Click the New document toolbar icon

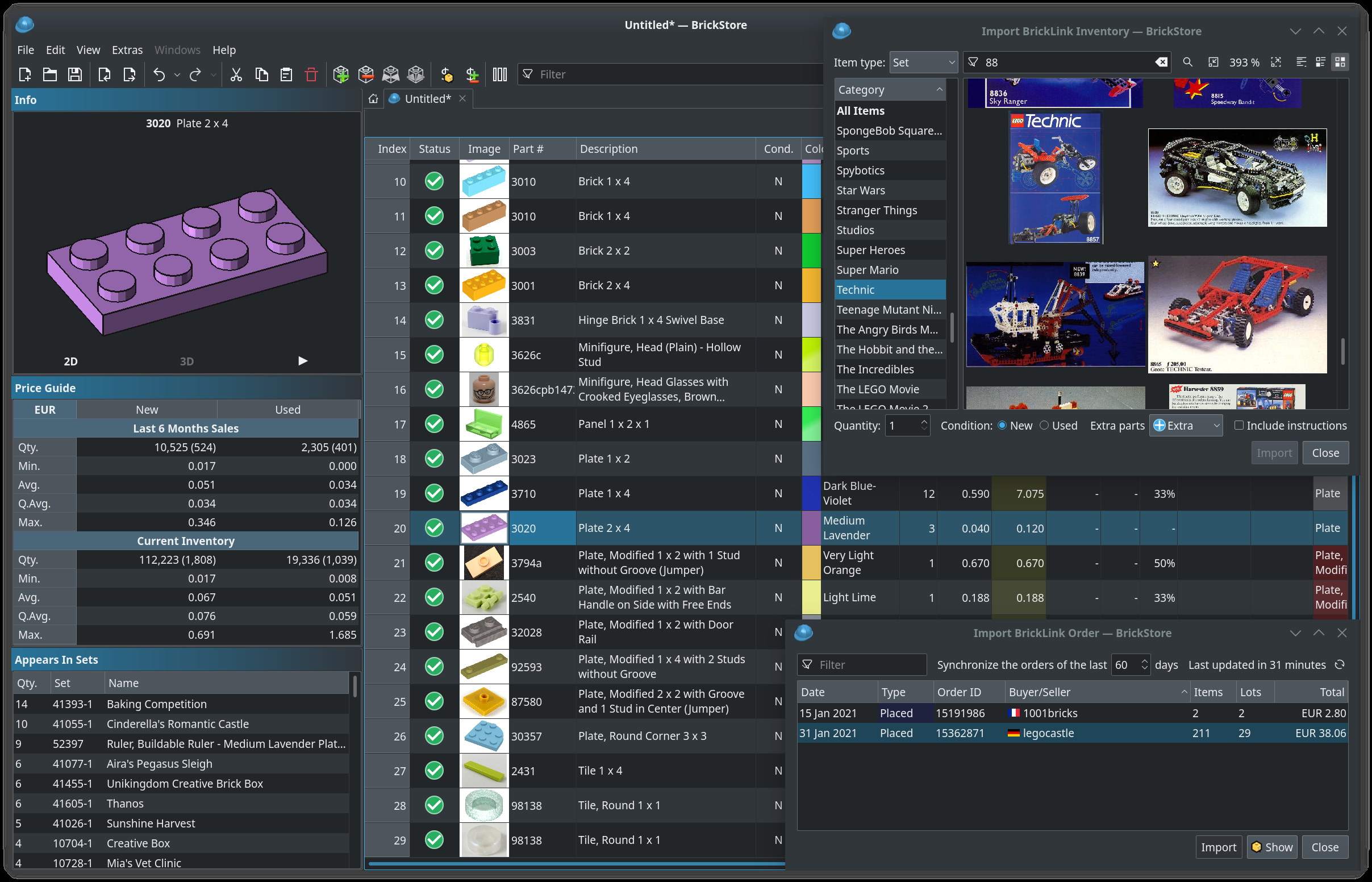24,74
